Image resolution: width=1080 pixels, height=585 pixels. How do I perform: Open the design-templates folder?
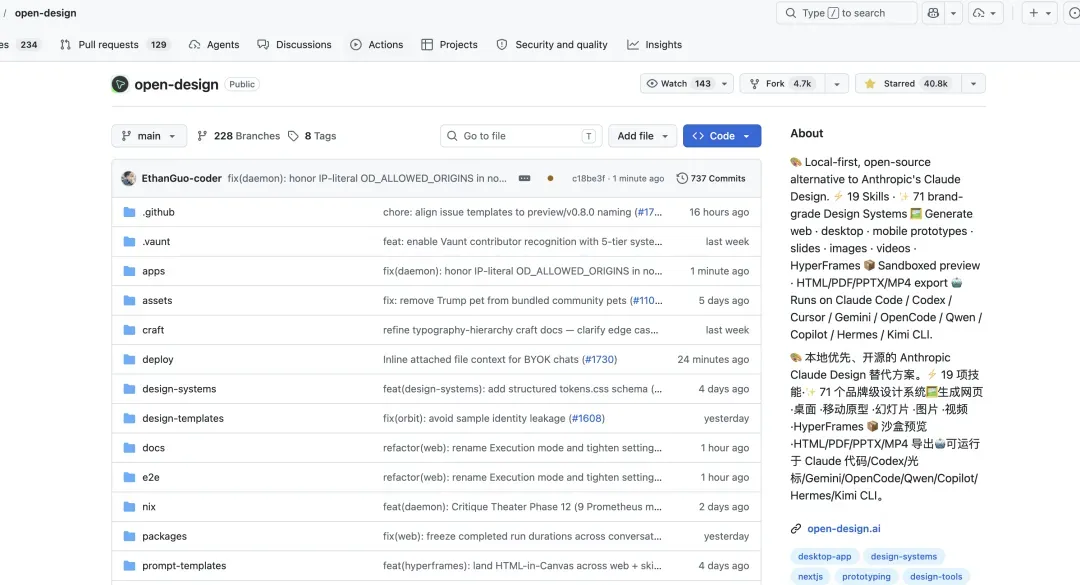(183, 418)
